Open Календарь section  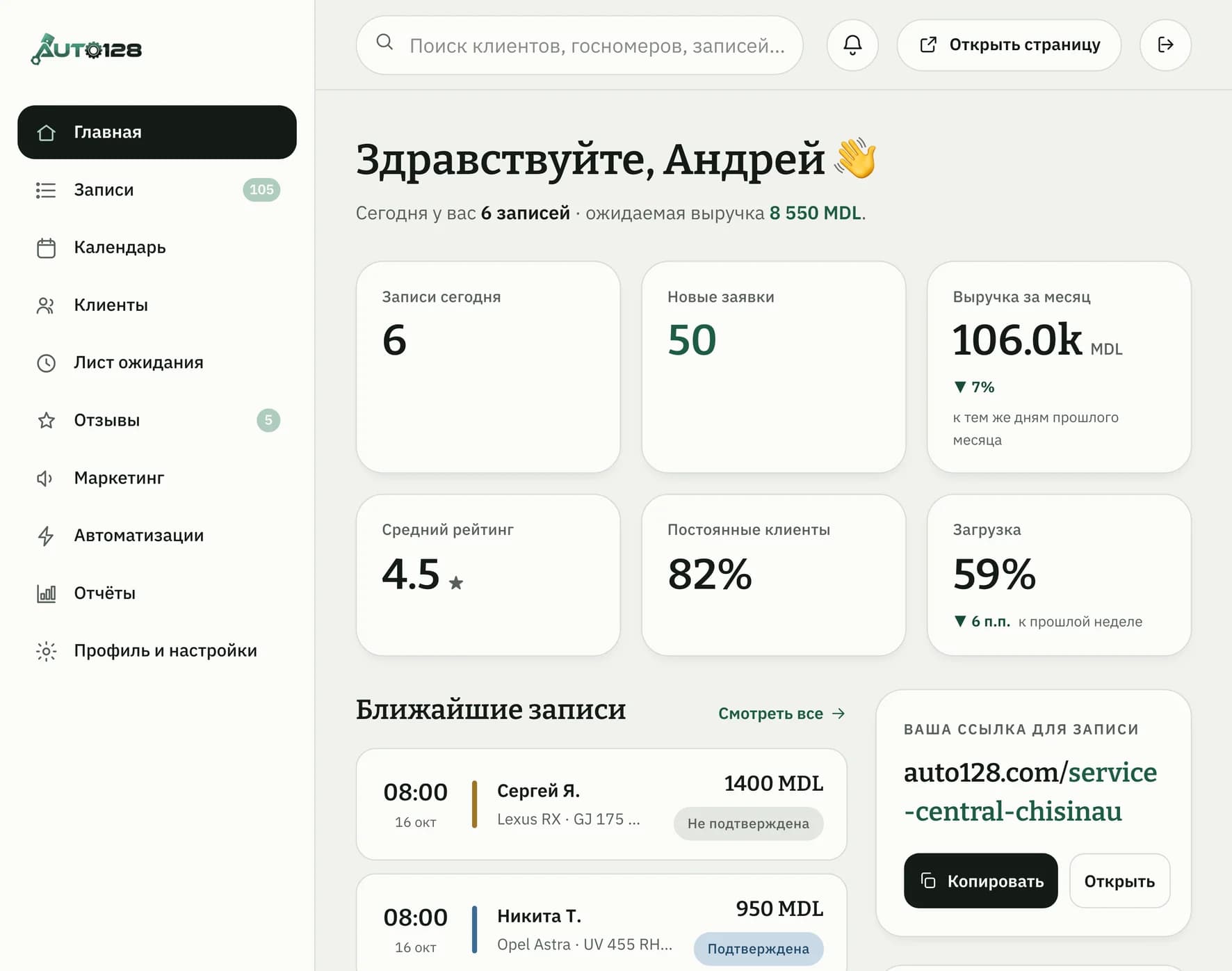pos(157,248)
